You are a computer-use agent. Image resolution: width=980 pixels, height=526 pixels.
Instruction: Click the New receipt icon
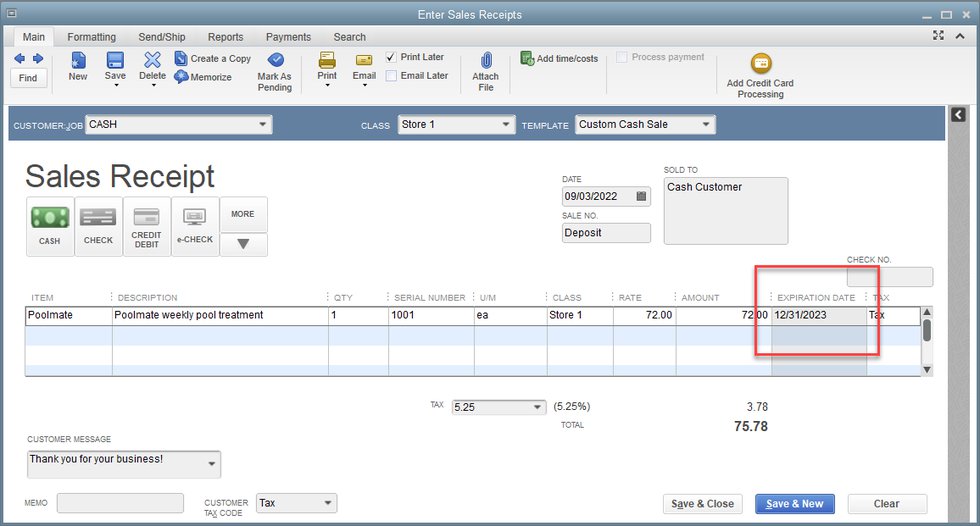click(x=78, y=61)
